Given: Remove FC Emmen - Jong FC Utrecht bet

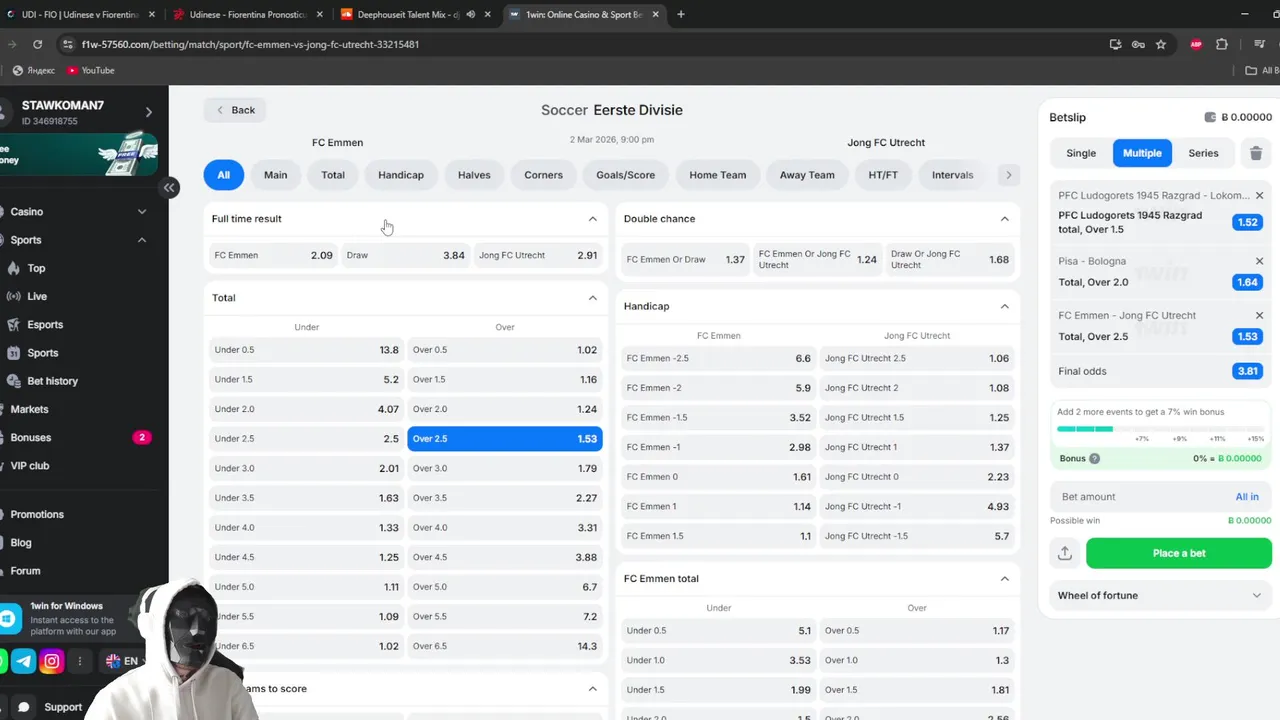Looking at the screenshot, I should (1259, 315).
